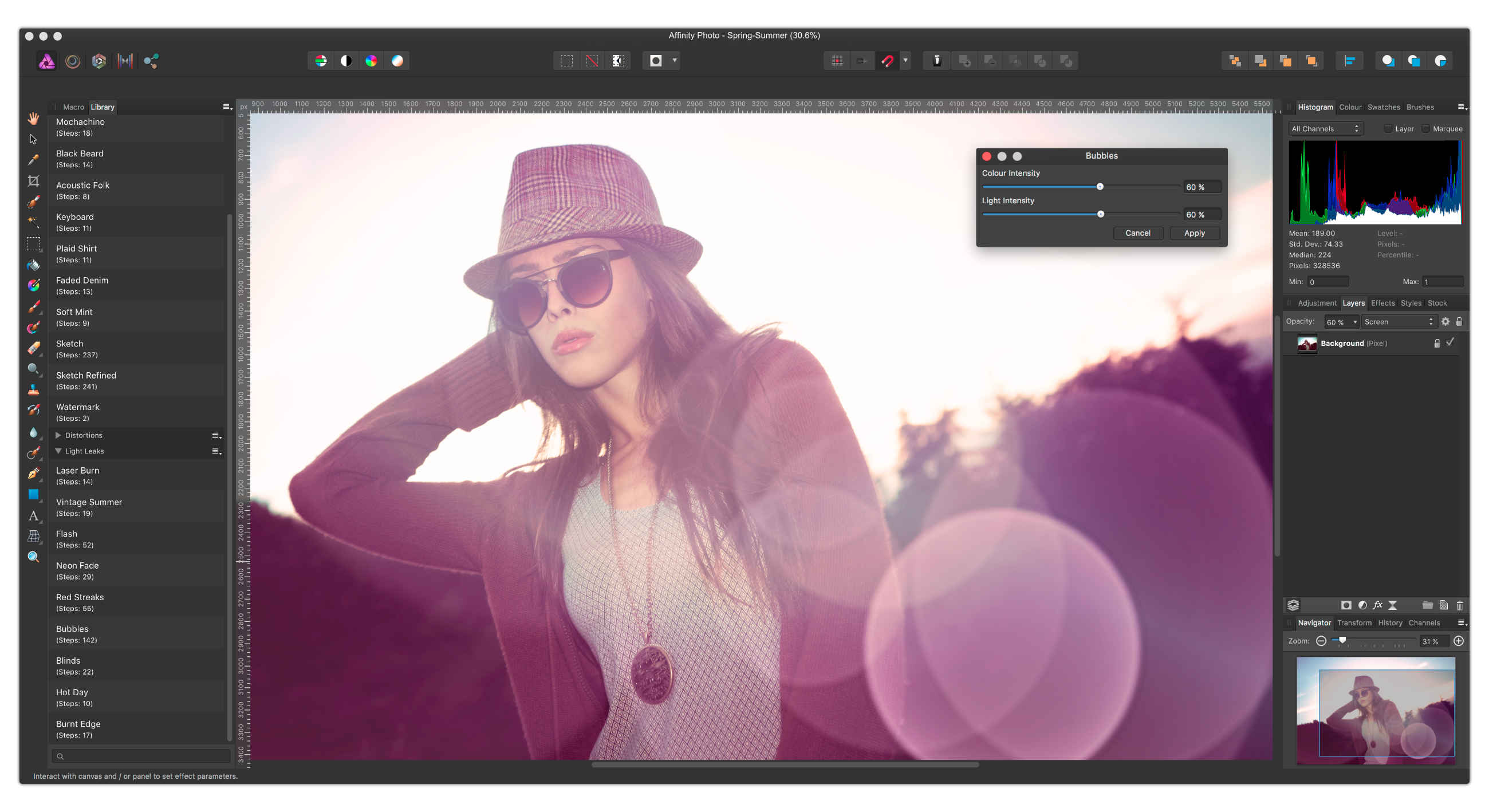This screenshot has width=1489, height=812.
Task: Open the Channels tab
Action: pyautogui.click(x=1424, y=622)
